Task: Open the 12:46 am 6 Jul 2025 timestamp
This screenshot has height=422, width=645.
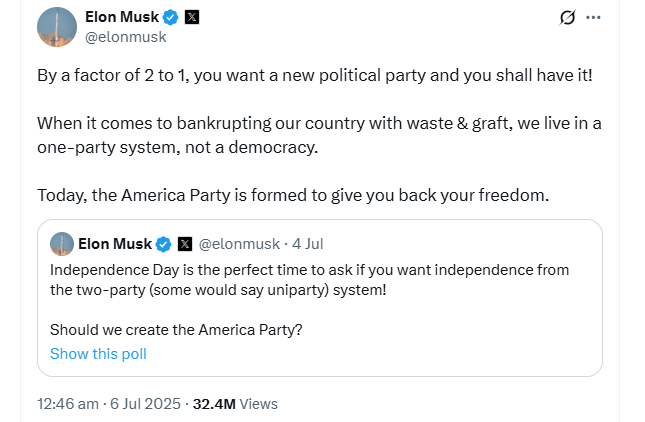Action: 109,404
